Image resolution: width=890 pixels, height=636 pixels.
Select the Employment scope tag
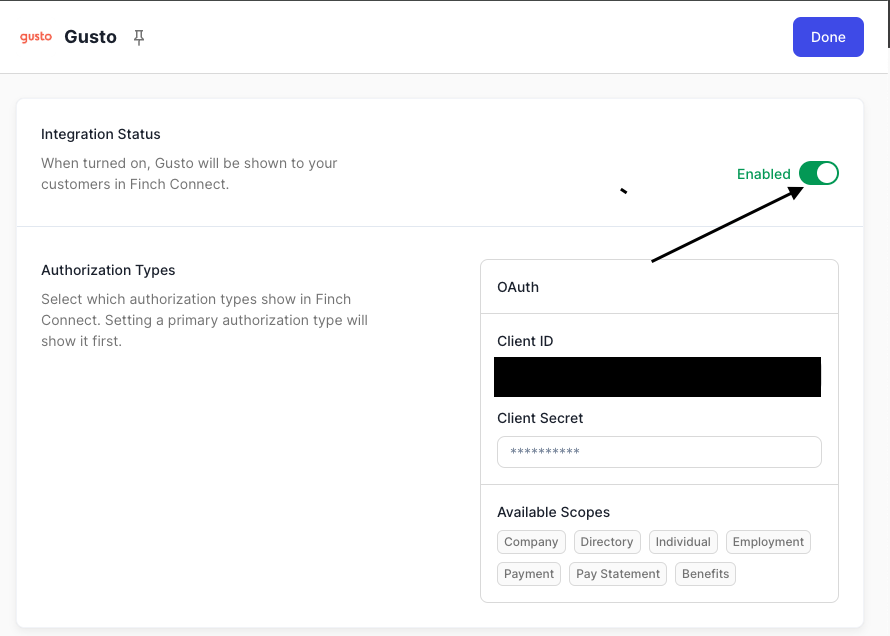point(768,542)
